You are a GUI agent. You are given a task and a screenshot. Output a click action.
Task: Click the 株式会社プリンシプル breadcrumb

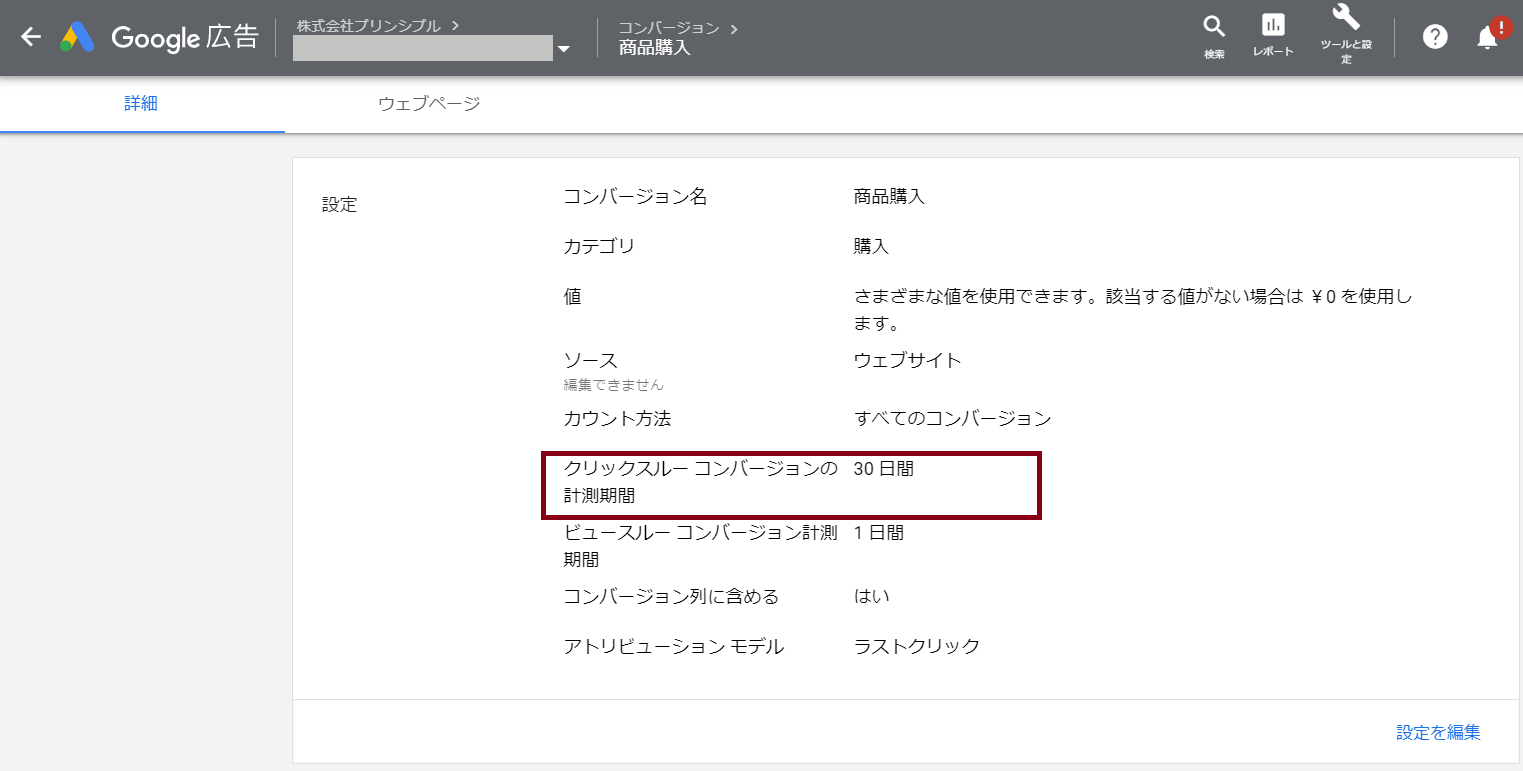tap(368, 26)
